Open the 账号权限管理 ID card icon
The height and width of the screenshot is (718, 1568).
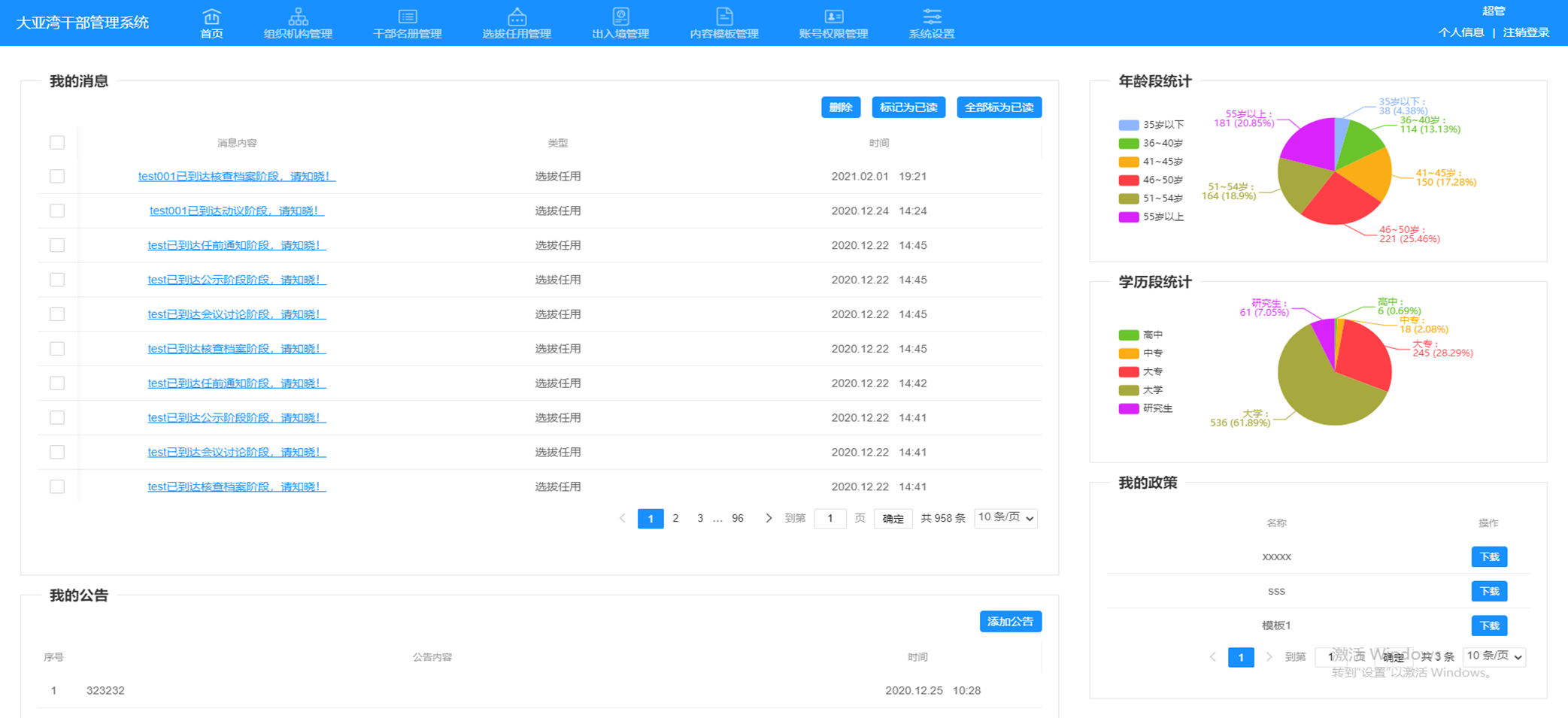pyautogui.click(x=833, y=16)
